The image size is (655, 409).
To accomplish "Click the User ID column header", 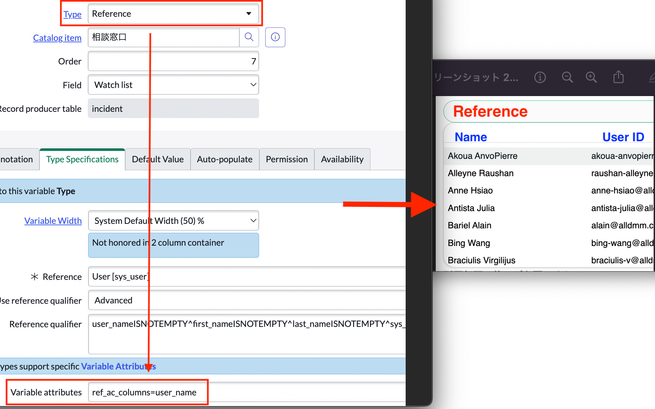I will (x=623, y=137).
